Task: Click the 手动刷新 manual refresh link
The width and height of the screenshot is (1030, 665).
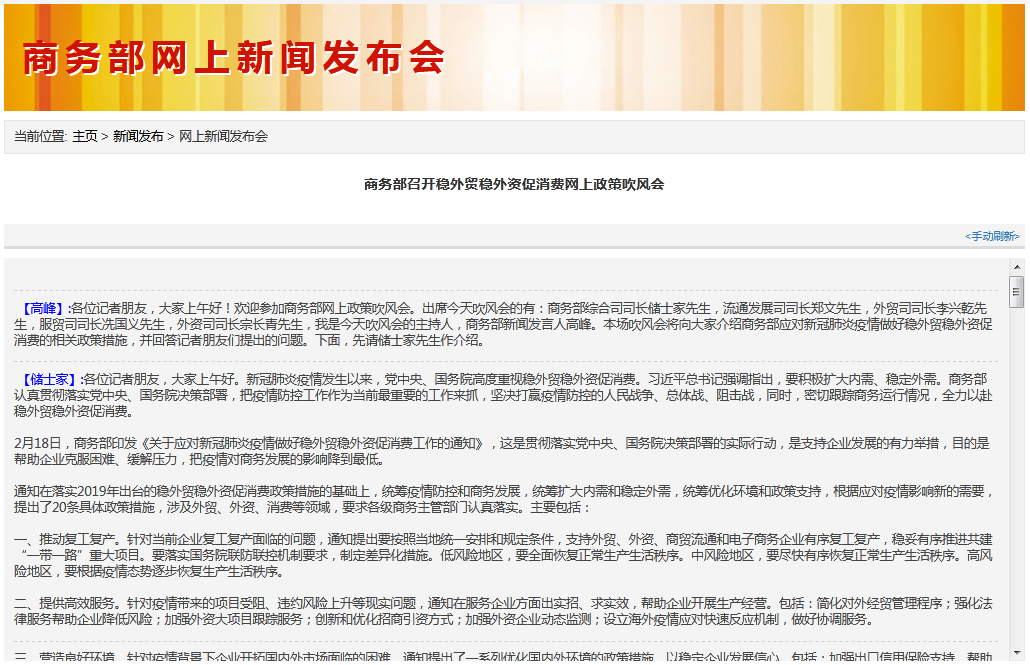Action: tap(991, 236)
